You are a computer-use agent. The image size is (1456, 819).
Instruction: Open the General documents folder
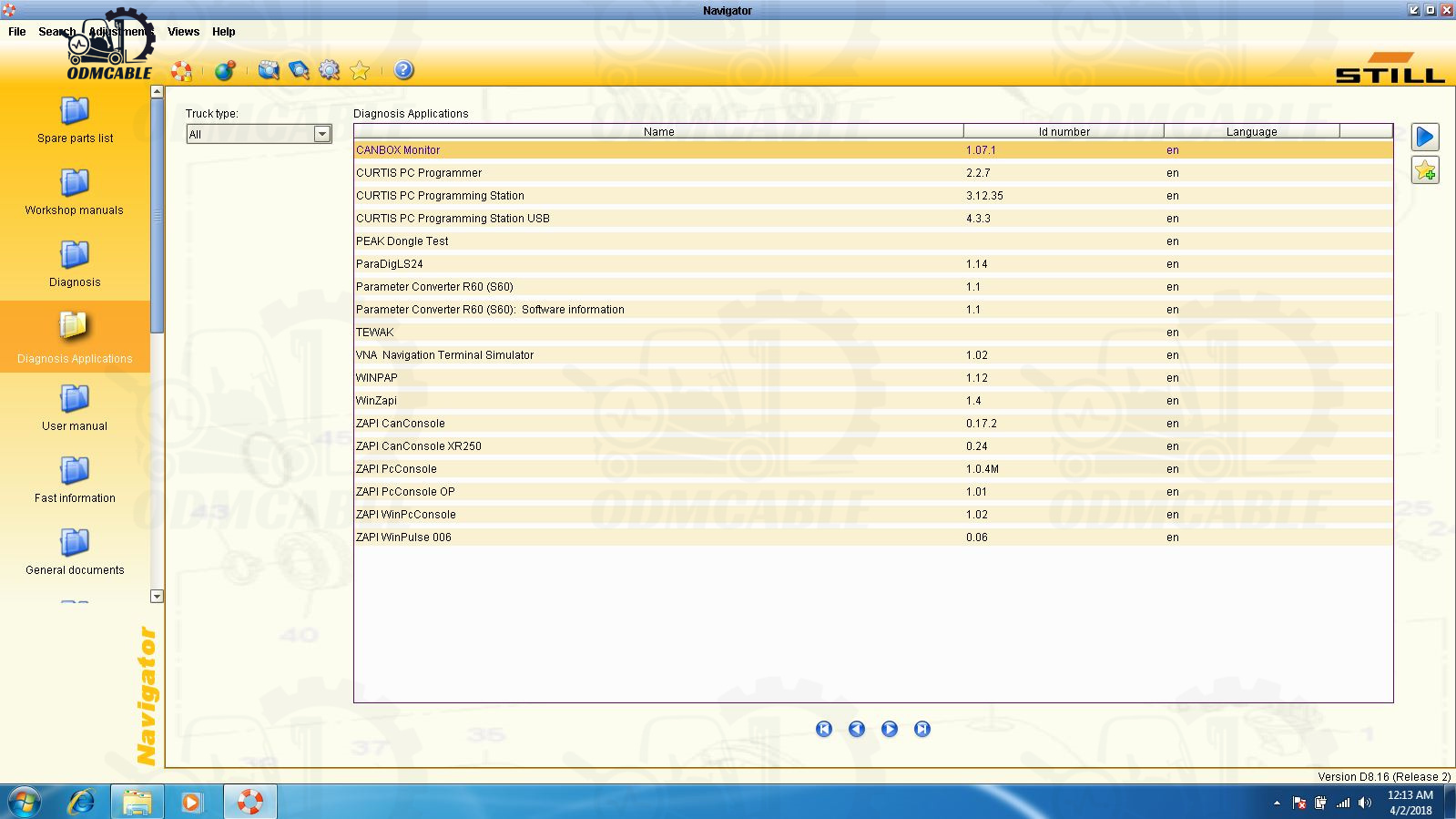point(75,552)
